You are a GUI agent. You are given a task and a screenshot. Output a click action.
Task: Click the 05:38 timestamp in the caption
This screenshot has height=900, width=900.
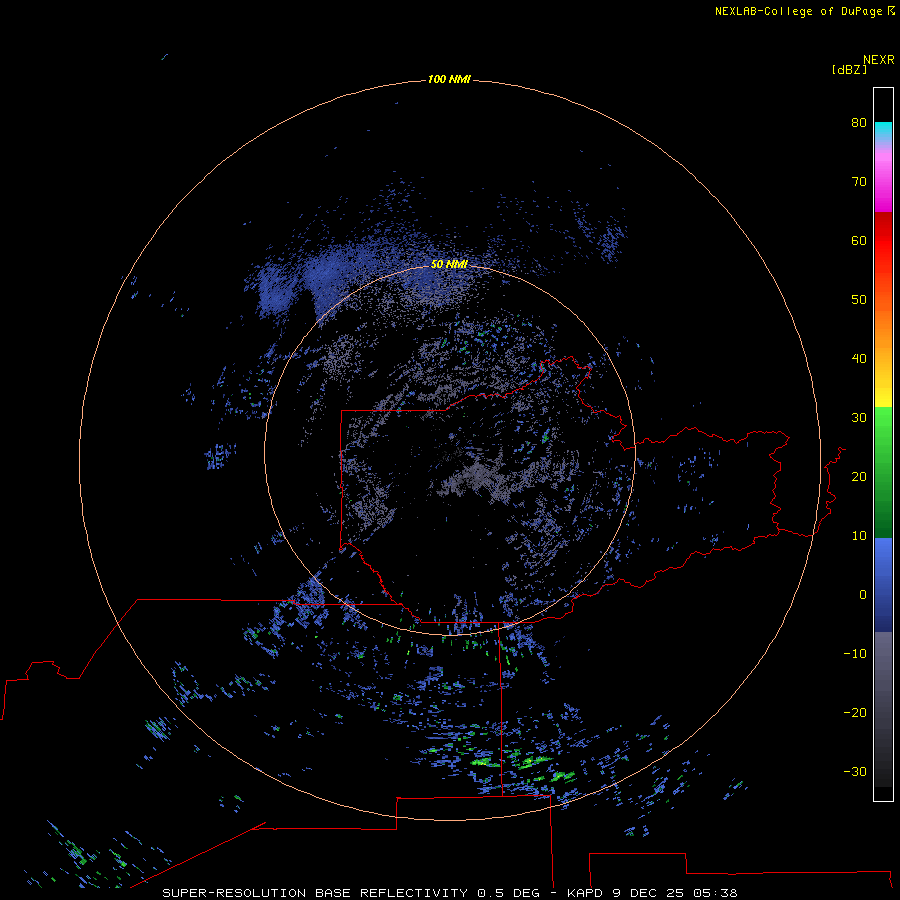(x=715, y=893)
